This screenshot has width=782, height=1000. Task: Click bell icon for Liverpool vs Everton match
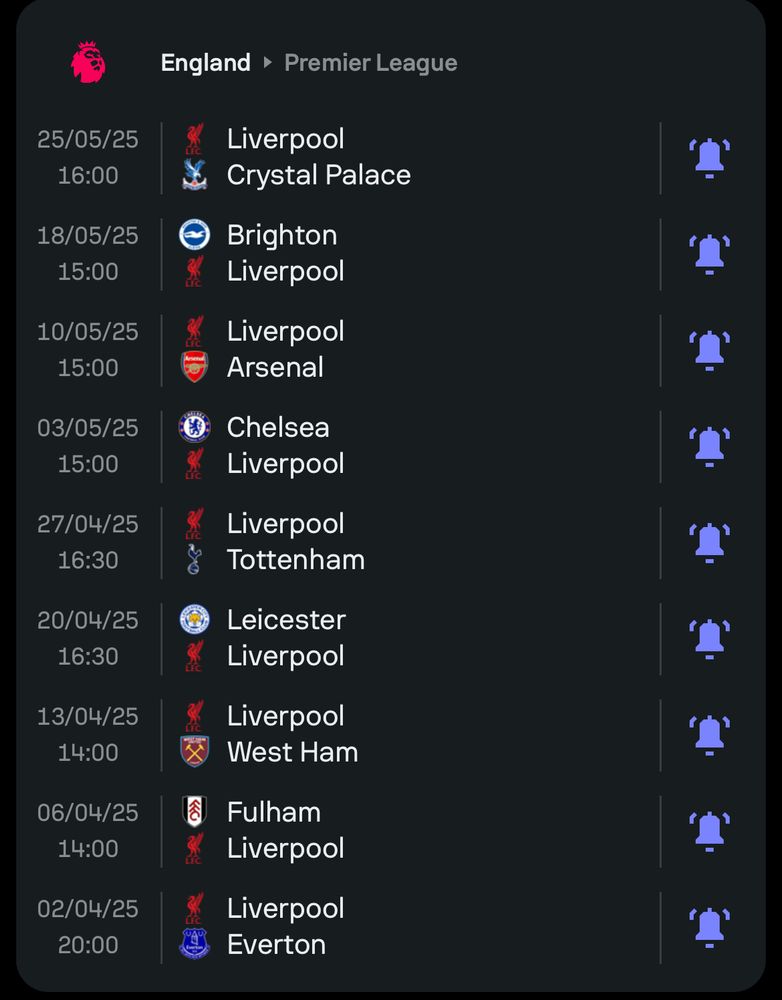point(709,927)
